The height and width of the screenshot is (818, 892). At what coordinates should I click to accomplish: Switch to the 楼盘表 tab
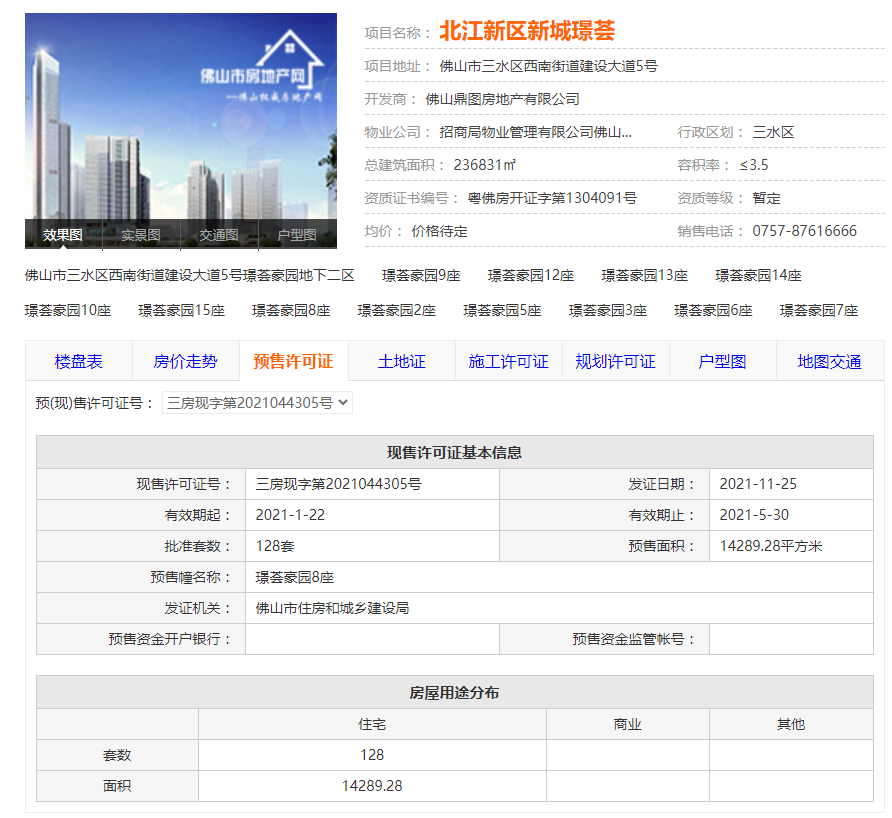[x=78, y=361]
